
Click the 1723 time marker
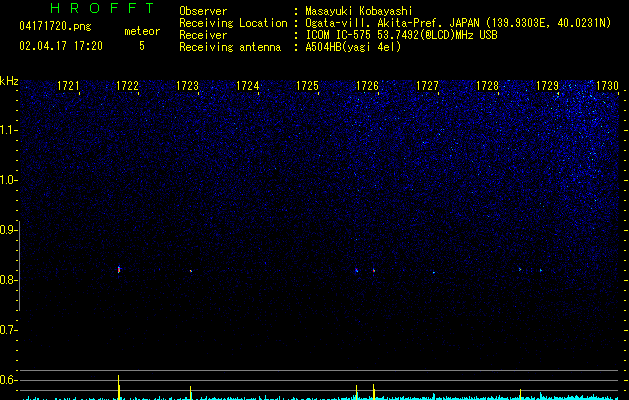pos(187,86)
